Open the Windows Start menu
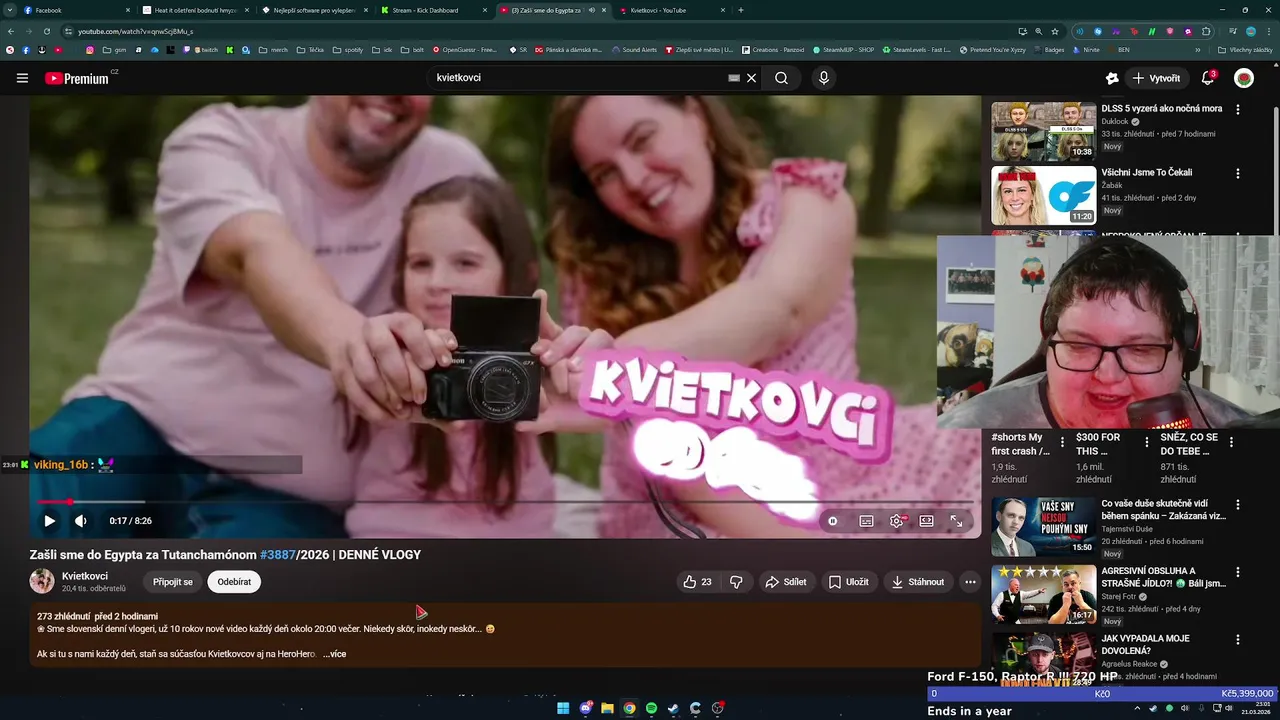This screenshot has height=720, width=1280. [563, 708]
